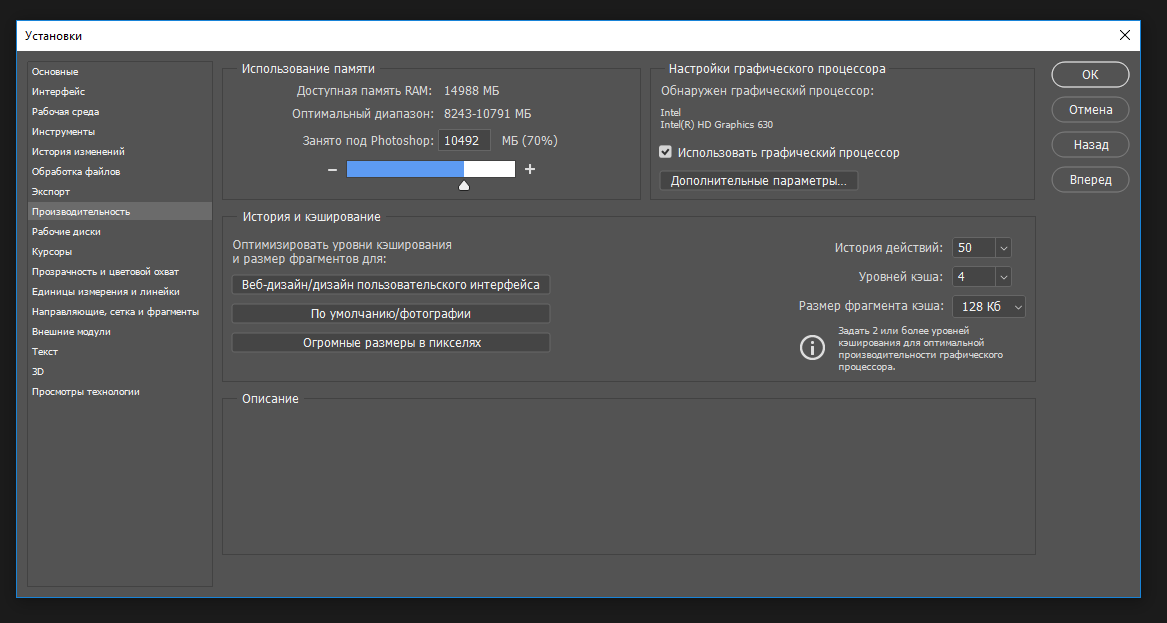Viewport: 1167px width, 623px height.
Task: Apply Веб-дизайн/дизайн пользовательского интерфейса preset
Action: pyautogui.click(x=391, y=285)
